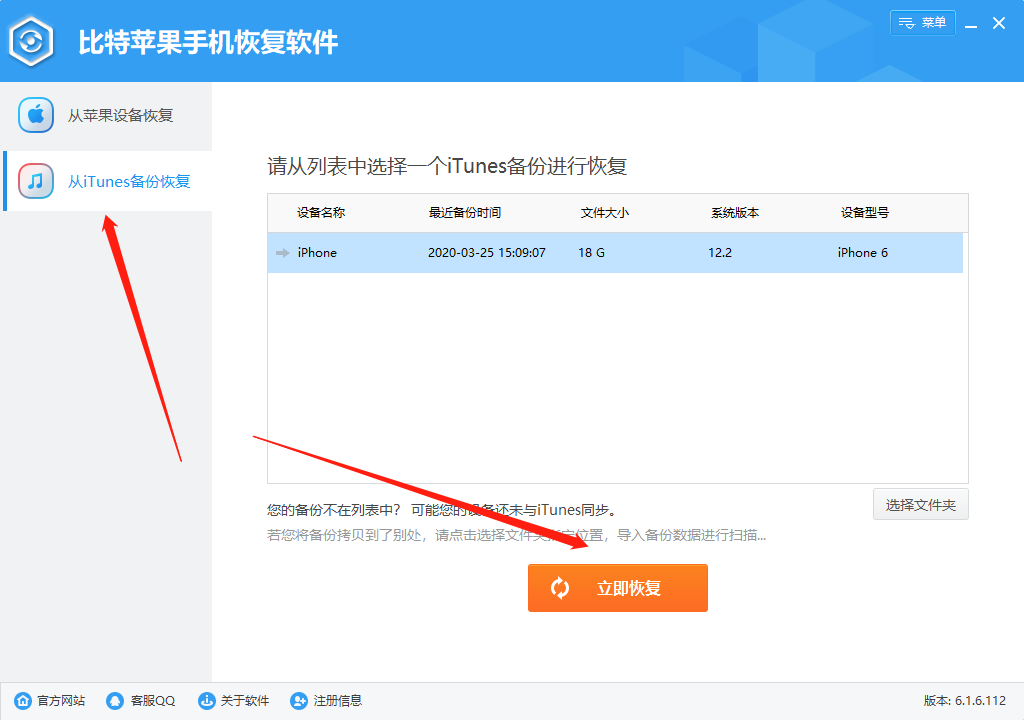Click the 客服QQ penguin icon
Image resolution: width=1024 pixels, height=720 pixels.
point(115,701)
